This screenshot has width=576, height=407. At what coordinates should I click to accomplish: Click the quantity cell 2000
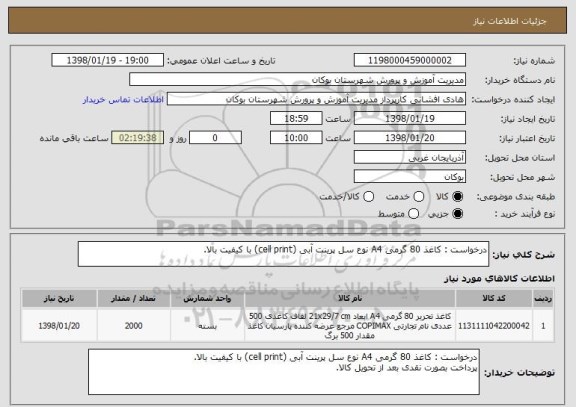tap(134, 326)
